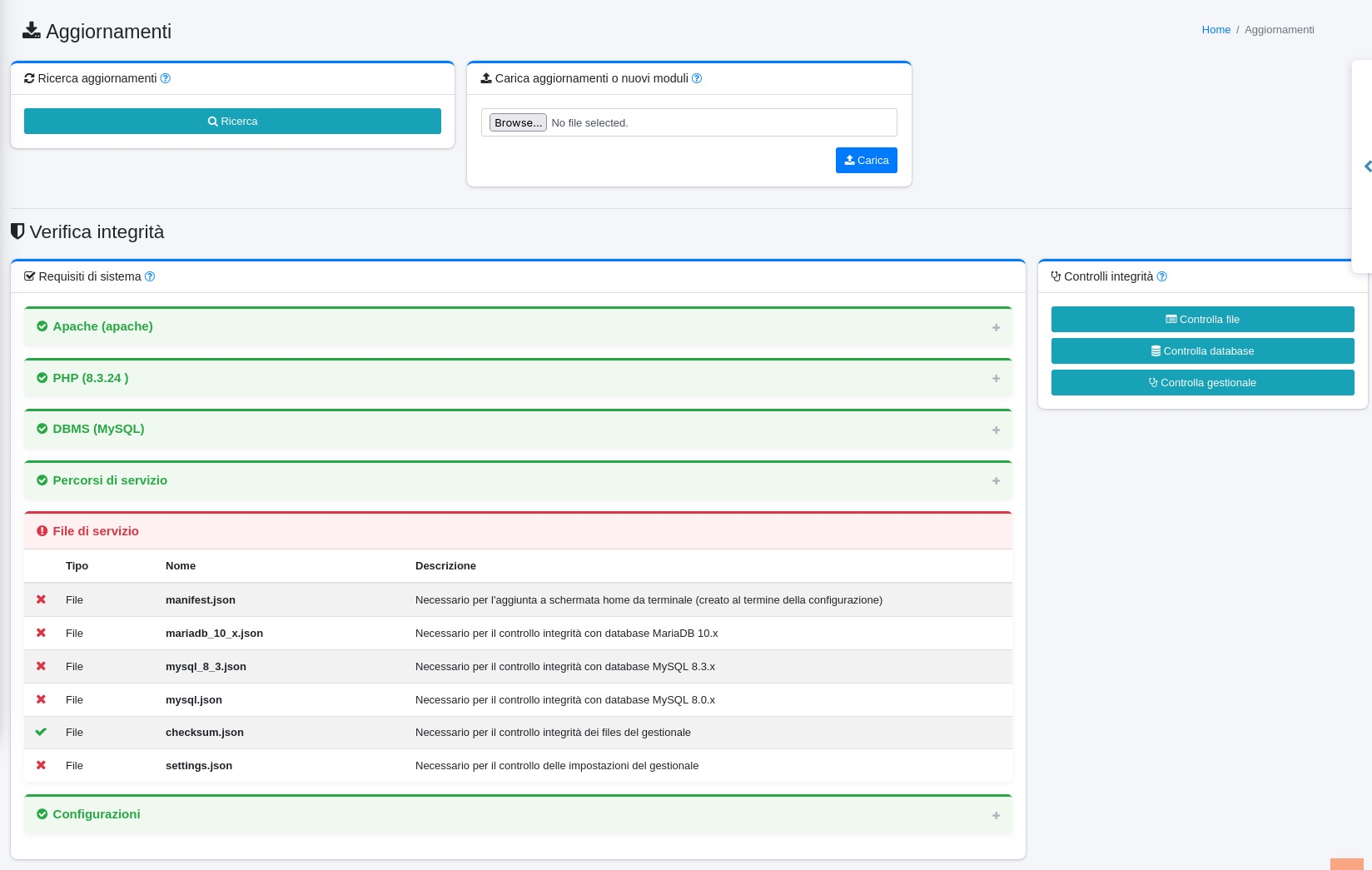Viewport: 1372px width, 870px height.
Task: Expand the Configurazioni section
Action: tap(996, 815)
